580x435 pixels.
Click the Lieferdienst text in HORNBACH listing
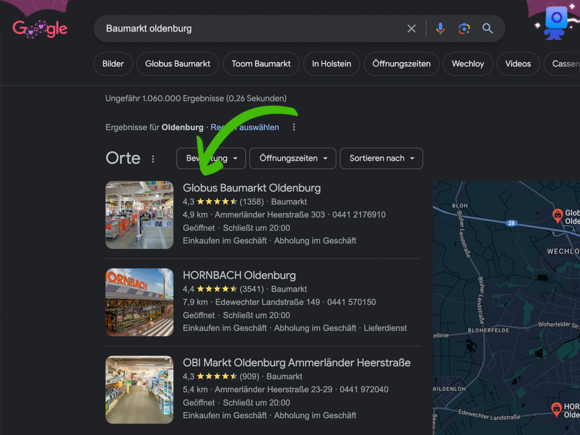[385, 328]
